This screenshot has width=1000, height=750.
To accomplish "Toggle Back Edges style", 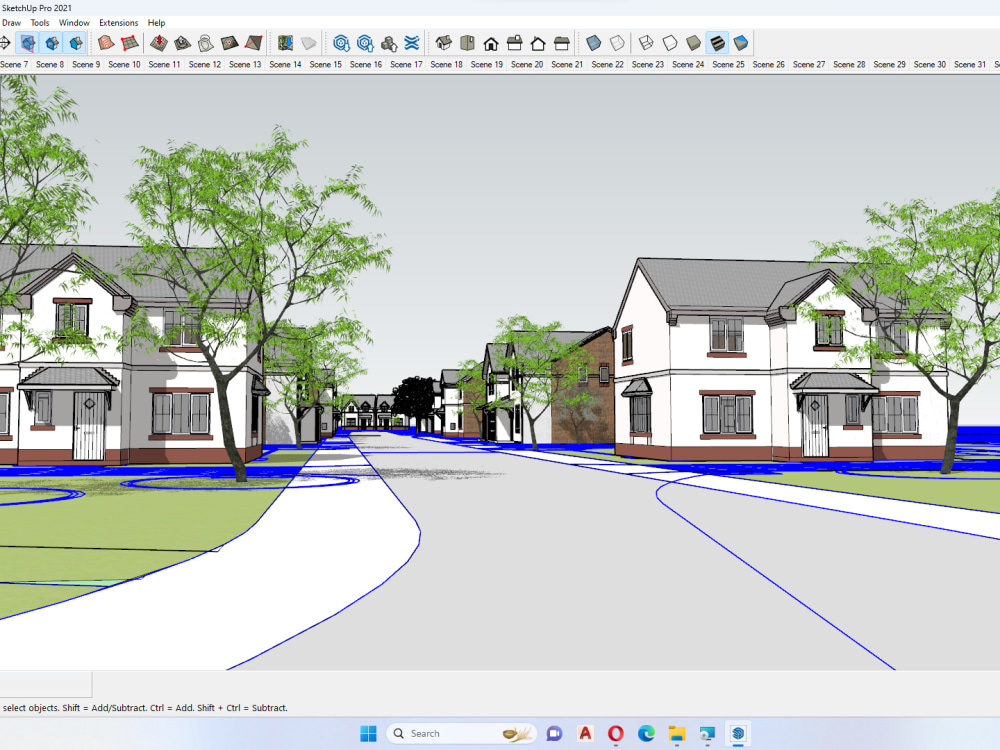I will (x=617, y=43).
